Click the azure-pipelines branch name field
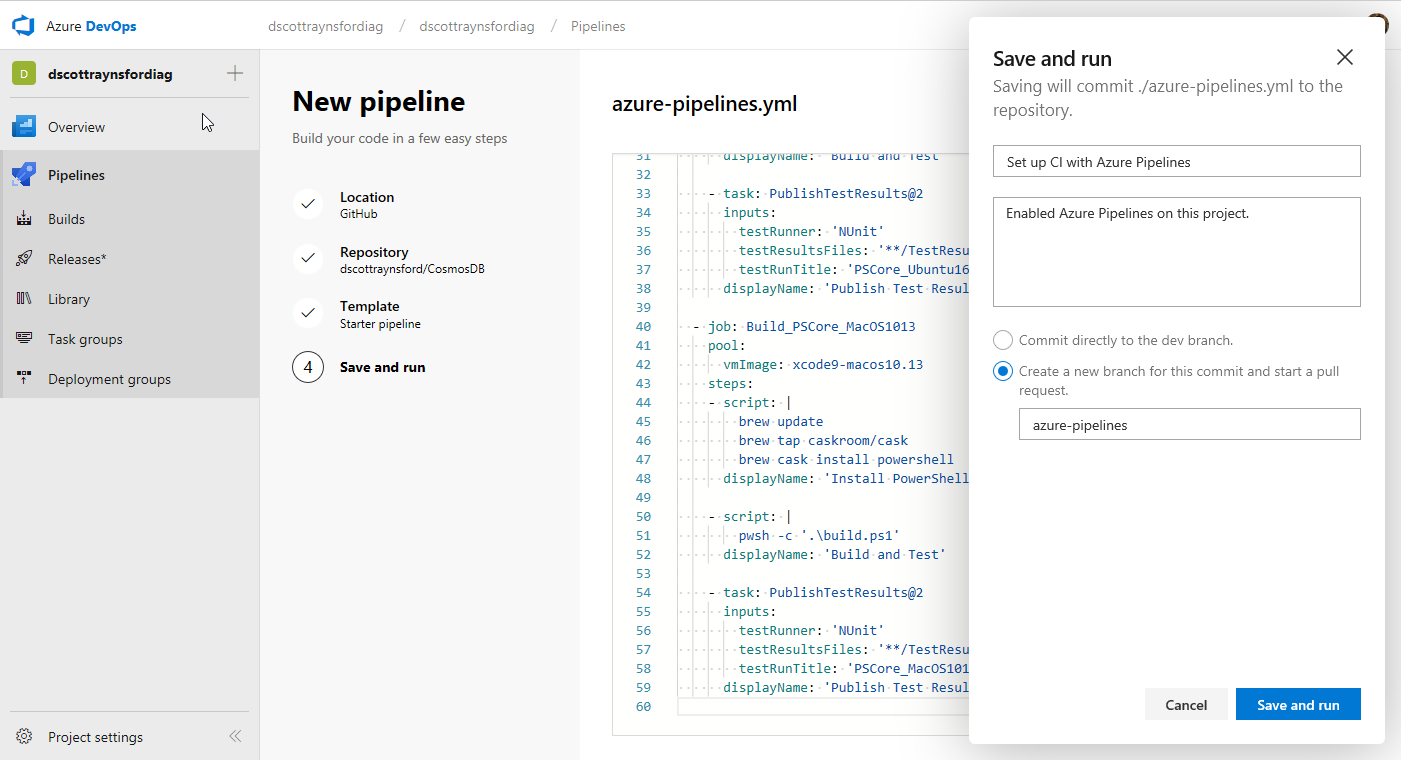Image resolution: width=1401 pixels, height=760 pixels. pos(1189,425)
